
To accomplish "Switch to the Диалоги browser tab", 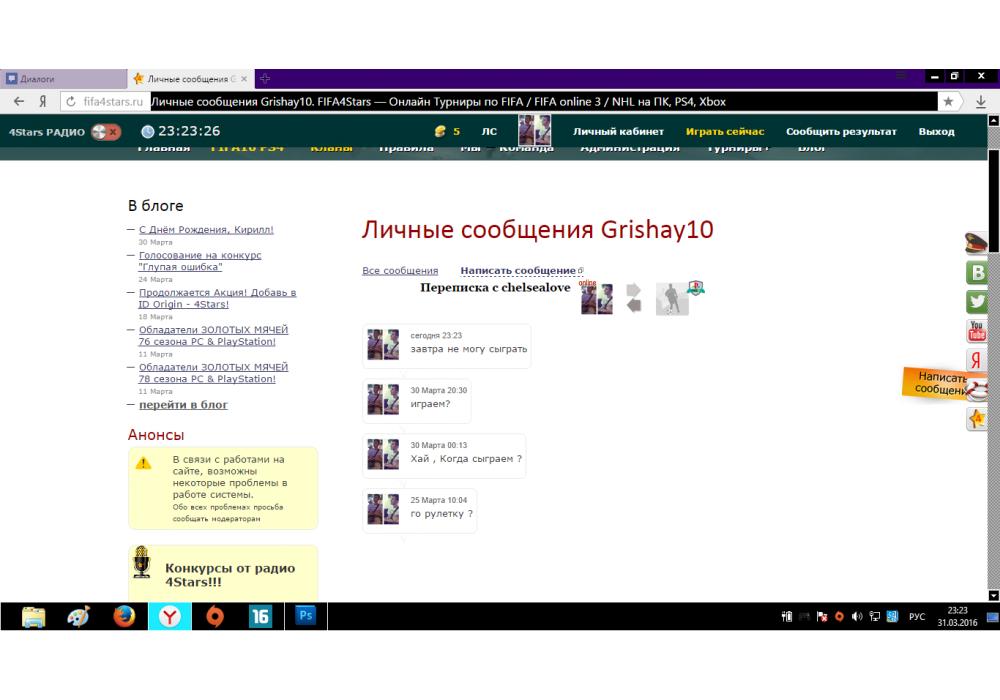I will tap(60, 78).
